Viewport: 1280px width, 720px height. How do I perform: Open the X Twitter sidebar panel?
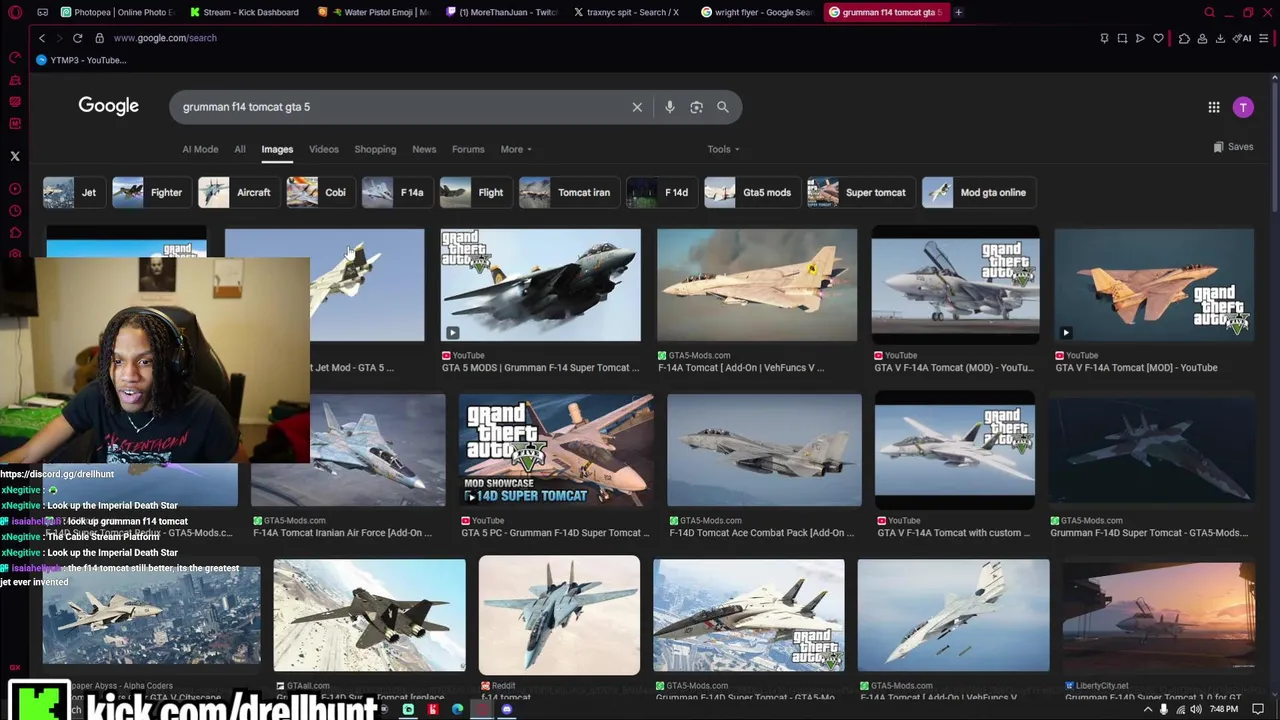[15, 156]
